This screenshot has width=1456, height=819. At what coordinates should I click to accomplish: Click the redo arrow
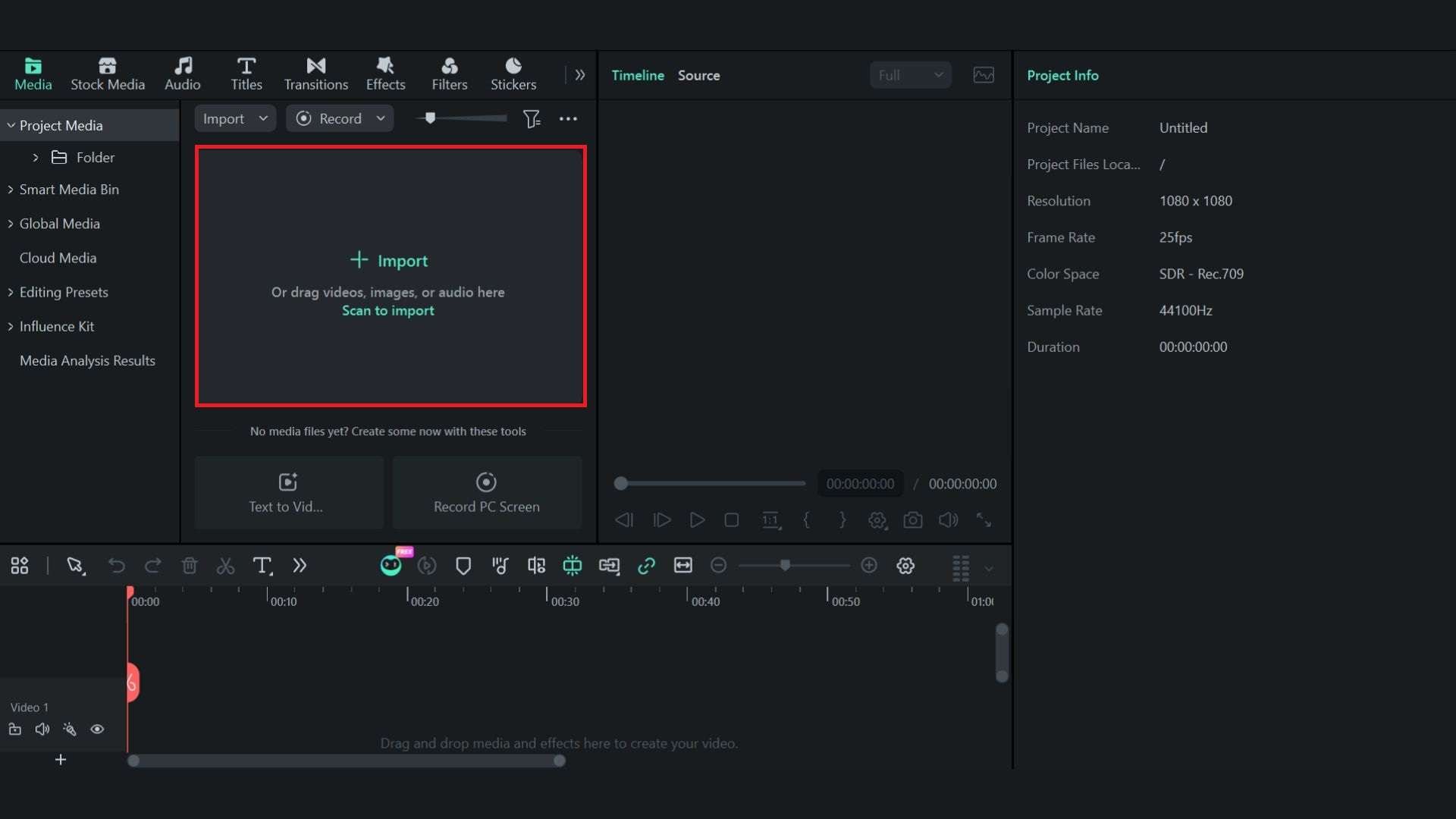click(x=153, y=566)
